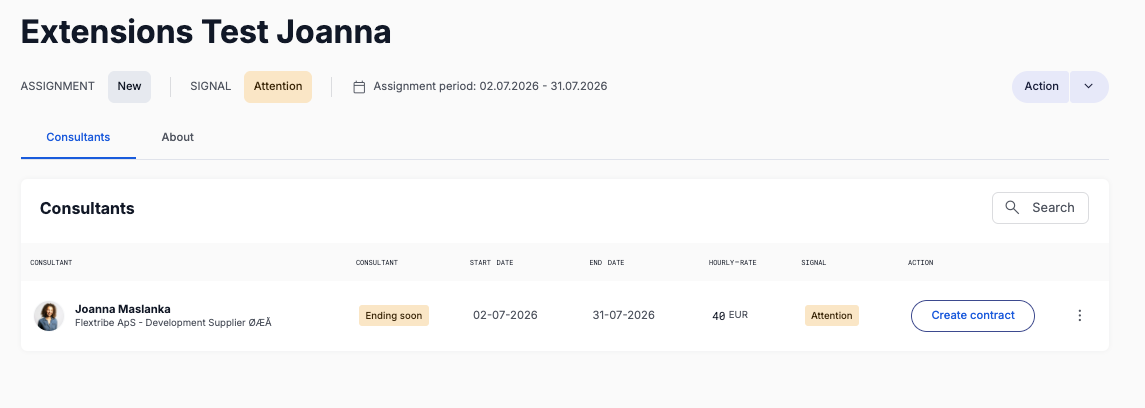Click the Create contract button

pyautogui.click(x=973, y=316)
